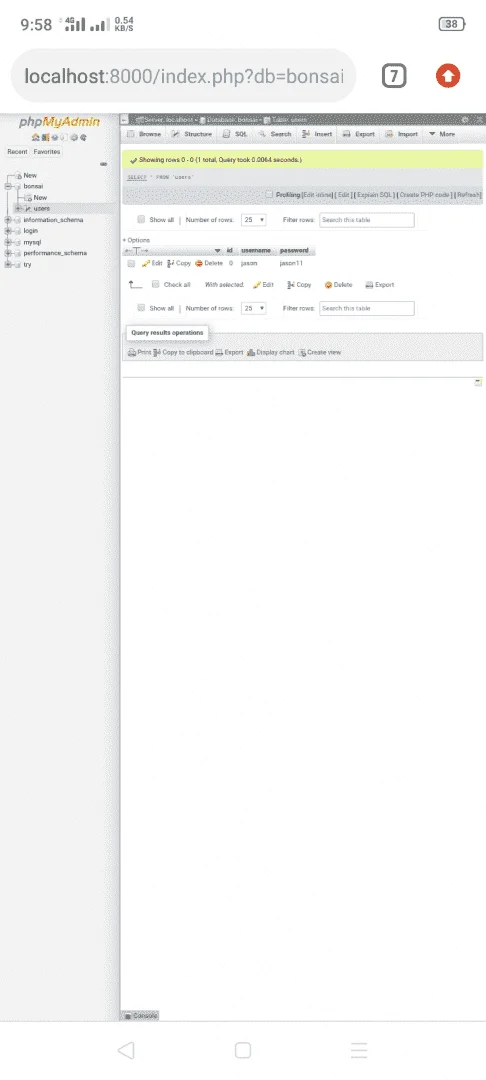Click the Export icon in query results operations
Viewport: 486px width, 1080px height.
219,352
